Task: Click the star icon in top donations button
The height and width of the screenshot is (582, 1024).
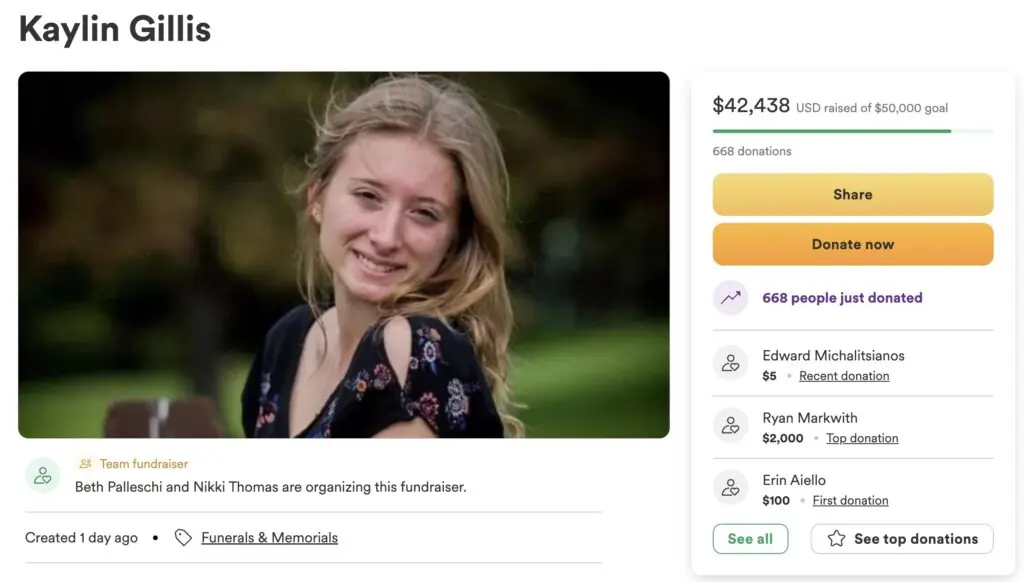Action: (x=836, y=539)
